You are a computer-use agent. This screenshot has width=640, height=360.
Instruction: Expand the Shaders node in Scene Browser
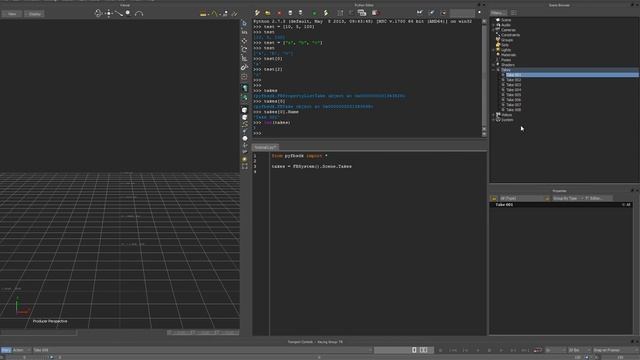[x=493, y=65]
